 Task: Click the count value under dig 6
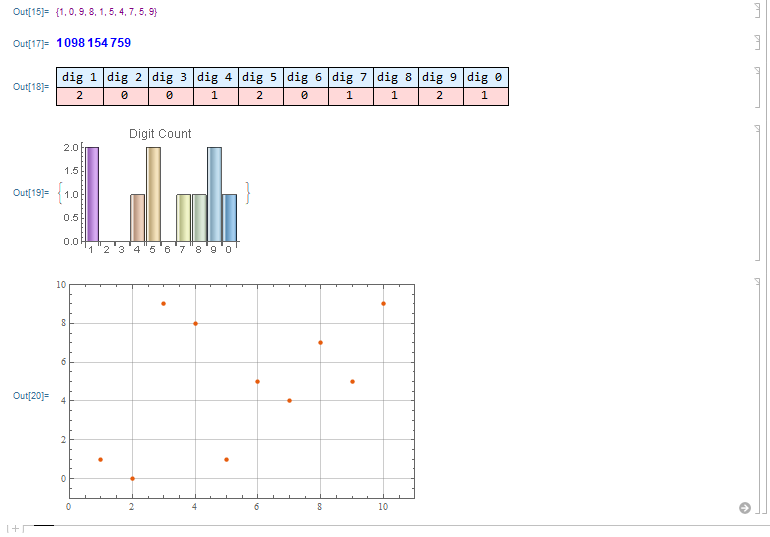click(305, 96)
